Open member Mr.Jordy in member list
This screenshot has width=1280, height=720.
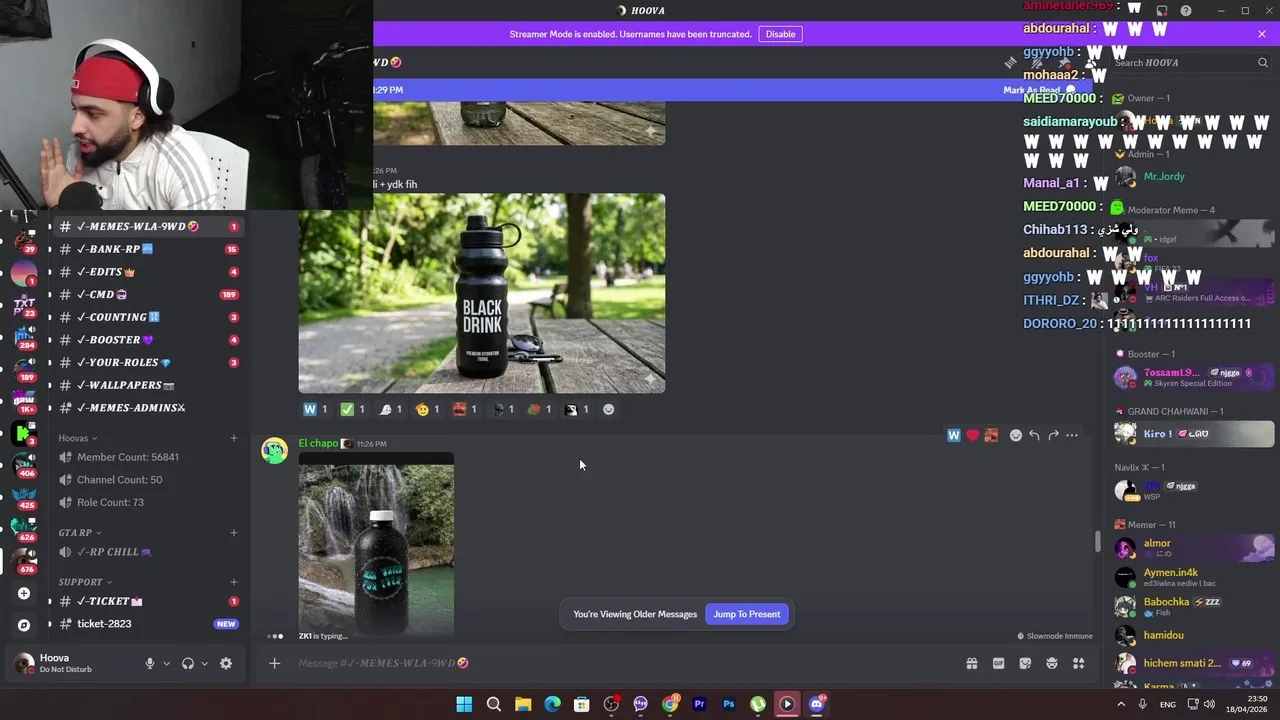pyautogui.click(x=1190, y=177)
